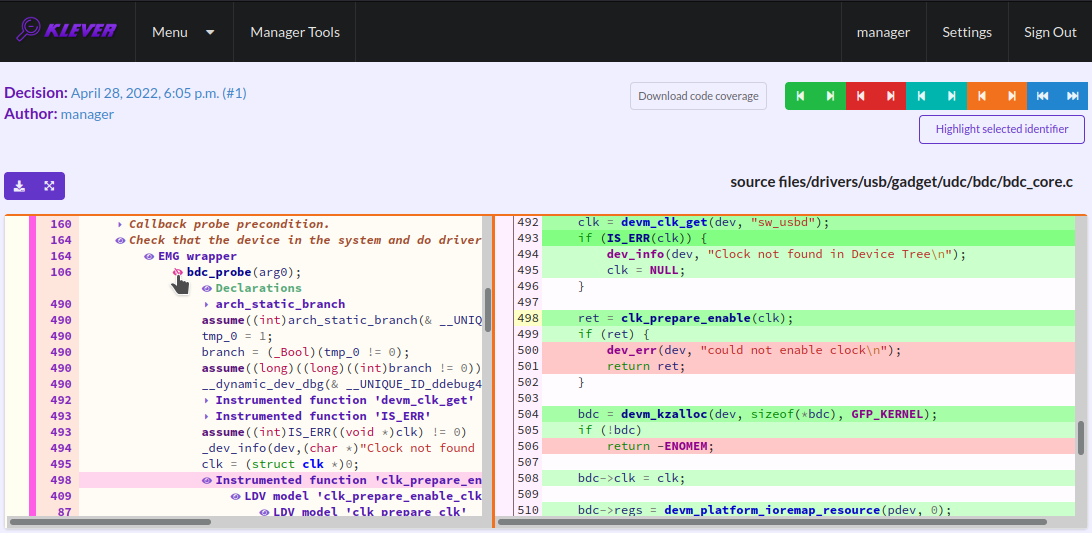The height and width of the screenshot is (533, 1092).
Task: Go to previous orange marker
Action: coord(981,96)
